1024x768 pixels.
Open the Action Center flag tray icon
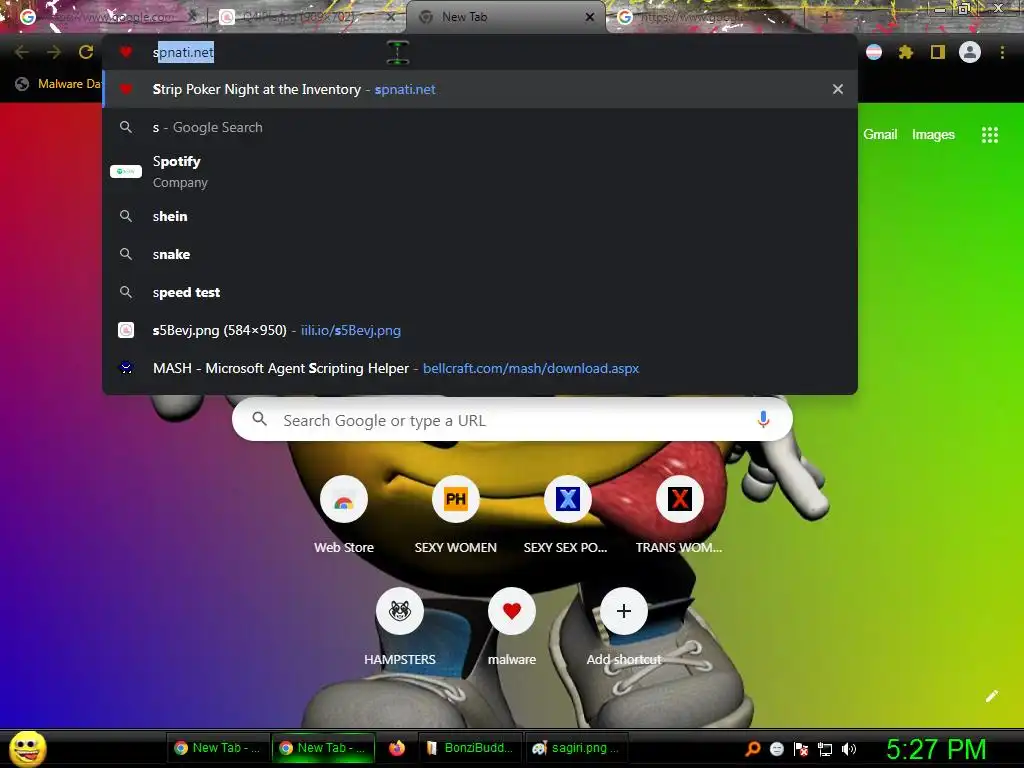(801, 749)
